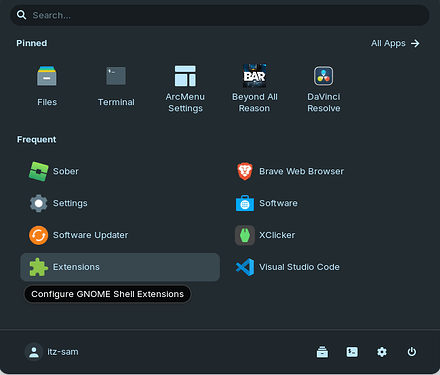Launch XClicker app
The height and width of the screenshot is (375, 440).
[326, 235]
